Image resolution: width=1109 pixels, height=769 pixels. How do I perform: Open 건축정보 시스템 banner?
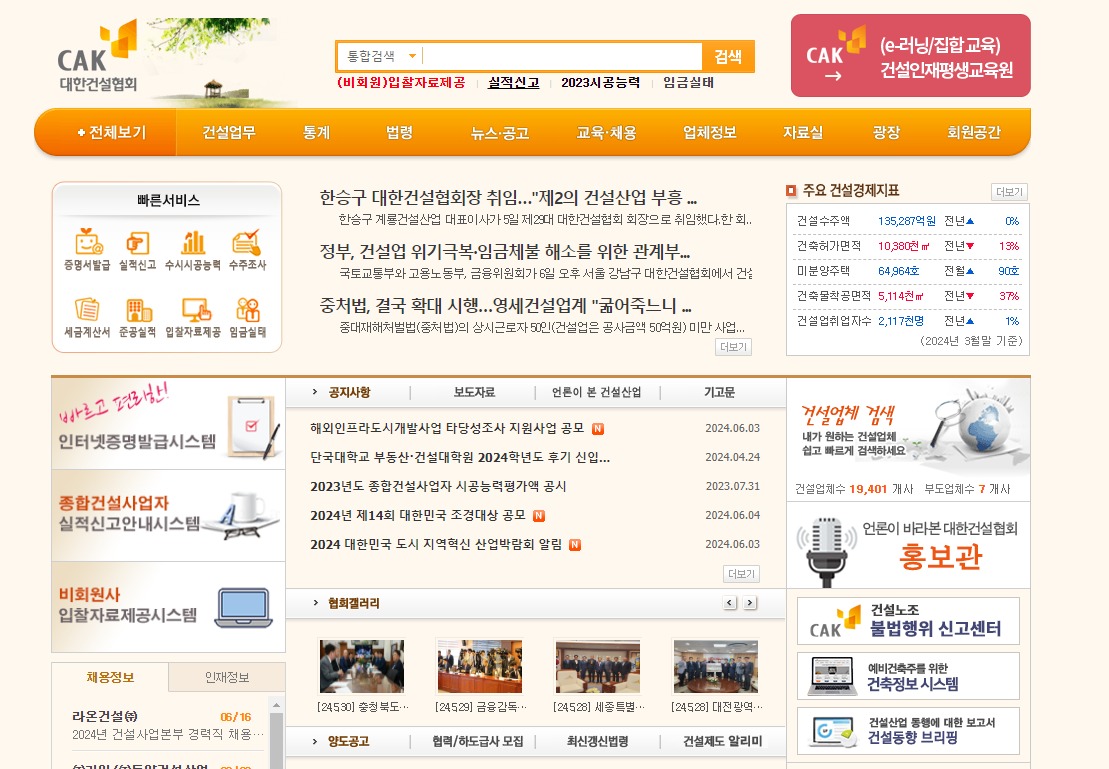tap(908, 676)
